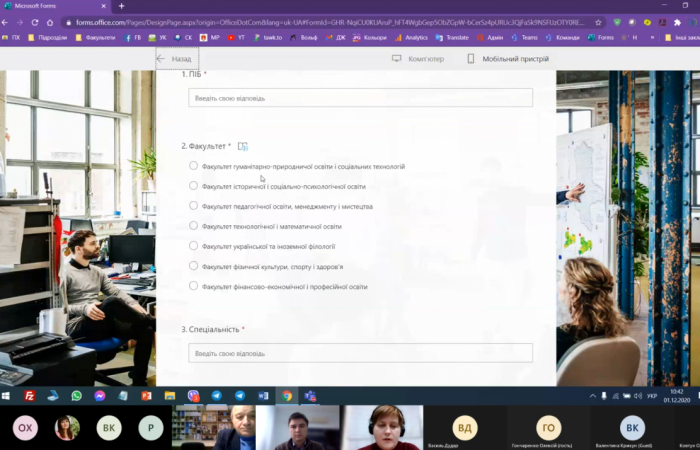Select Факультет української та іноземної філології
The width and height of the screenshot is (700, 450).
point(193,246)
